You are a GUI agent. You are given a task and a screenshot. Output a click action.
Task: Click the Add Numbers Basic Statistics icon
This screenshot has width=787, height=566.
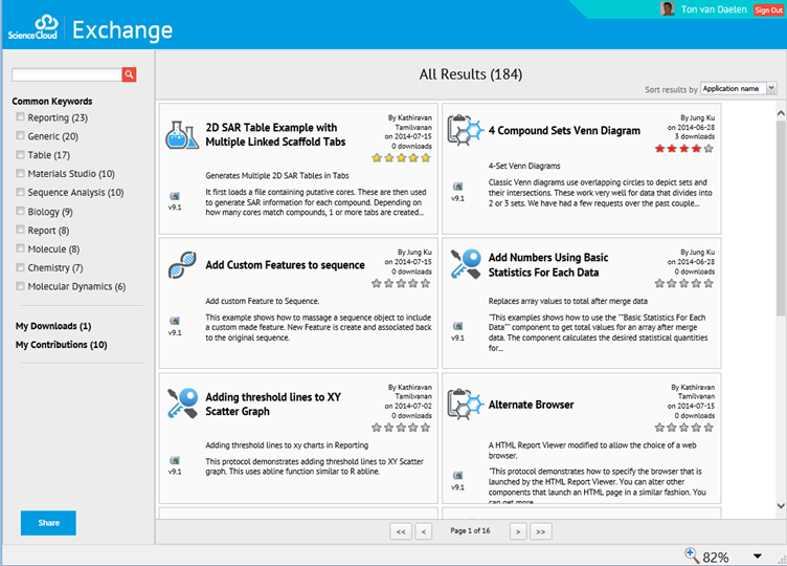pyautogui.click(x=464, y=265)
